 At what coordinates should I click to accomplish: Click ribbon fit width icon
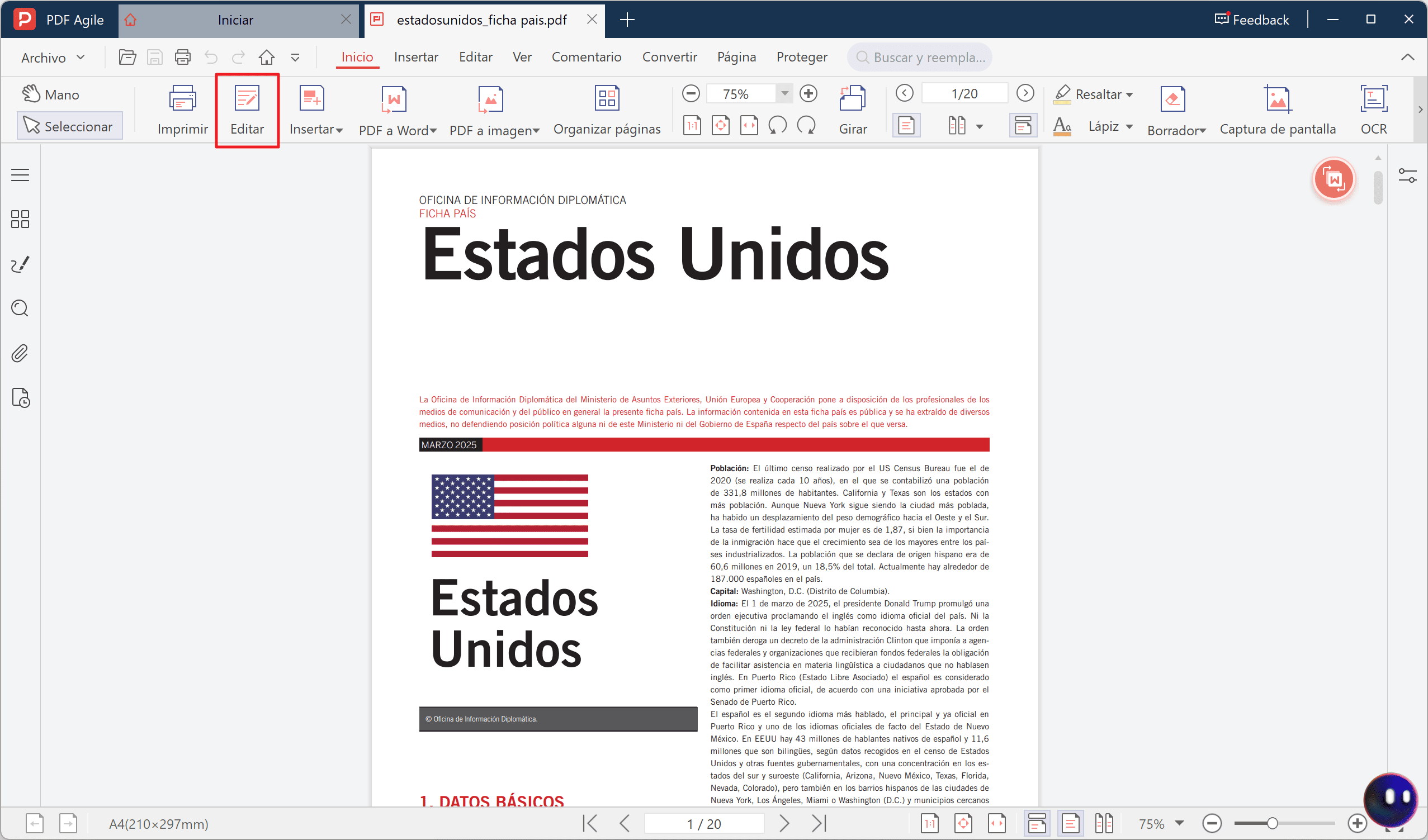click(749, 125)
